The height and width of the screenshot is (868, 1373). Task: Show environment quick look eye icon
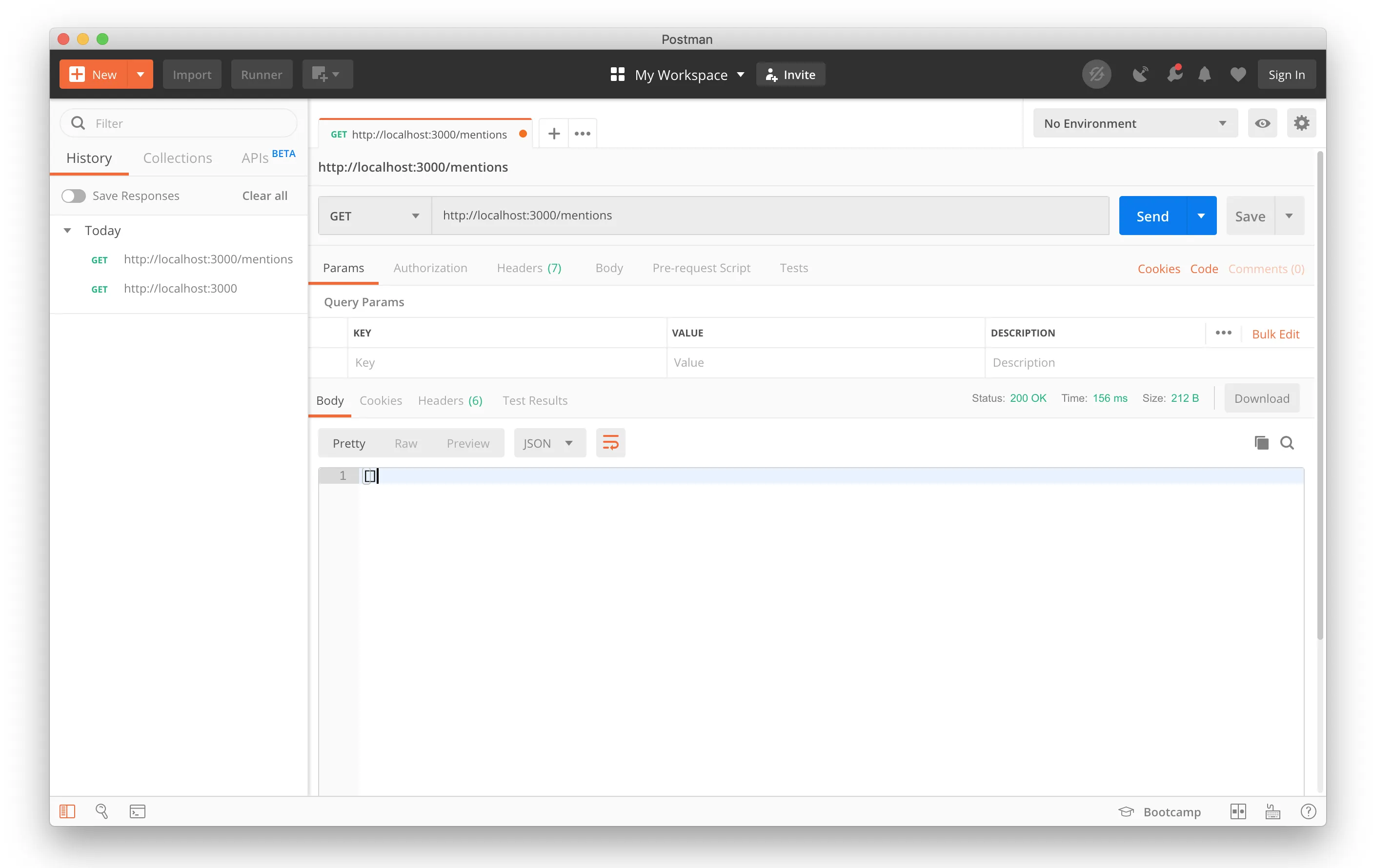(1262, 123)
